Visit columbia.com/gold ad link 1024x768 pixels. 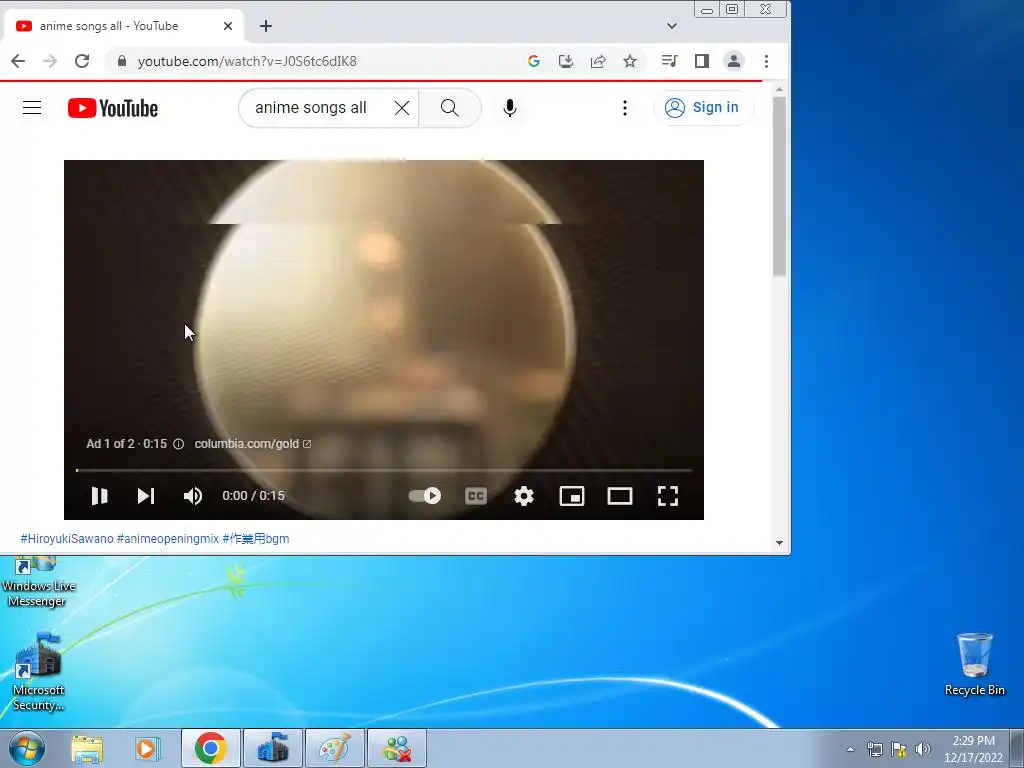pyautogui.click(x=253, y=444)
